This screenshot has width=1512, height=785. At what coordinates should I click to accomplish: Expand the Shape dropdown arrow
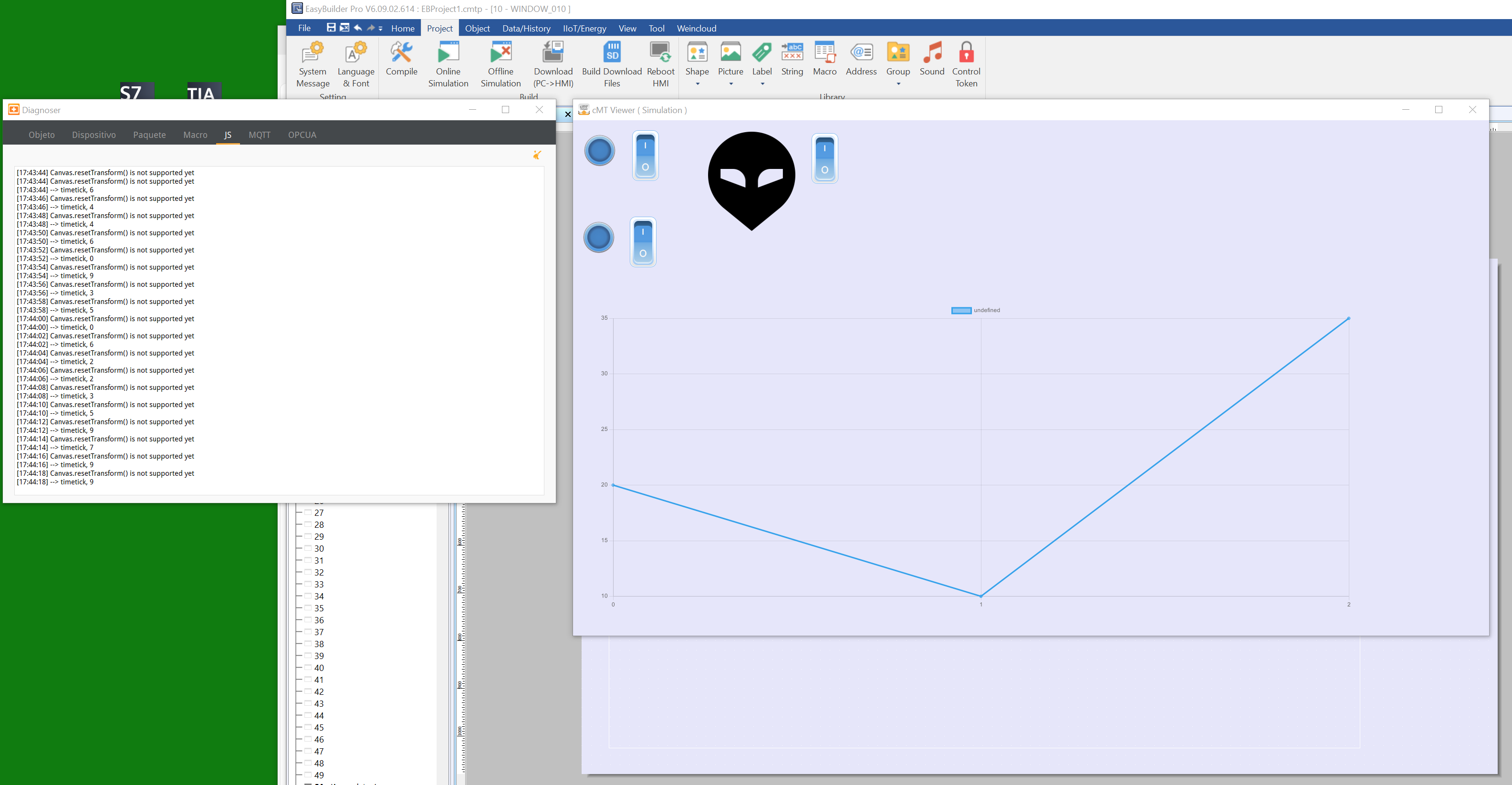pyautogui.click(x=697, y=84)
